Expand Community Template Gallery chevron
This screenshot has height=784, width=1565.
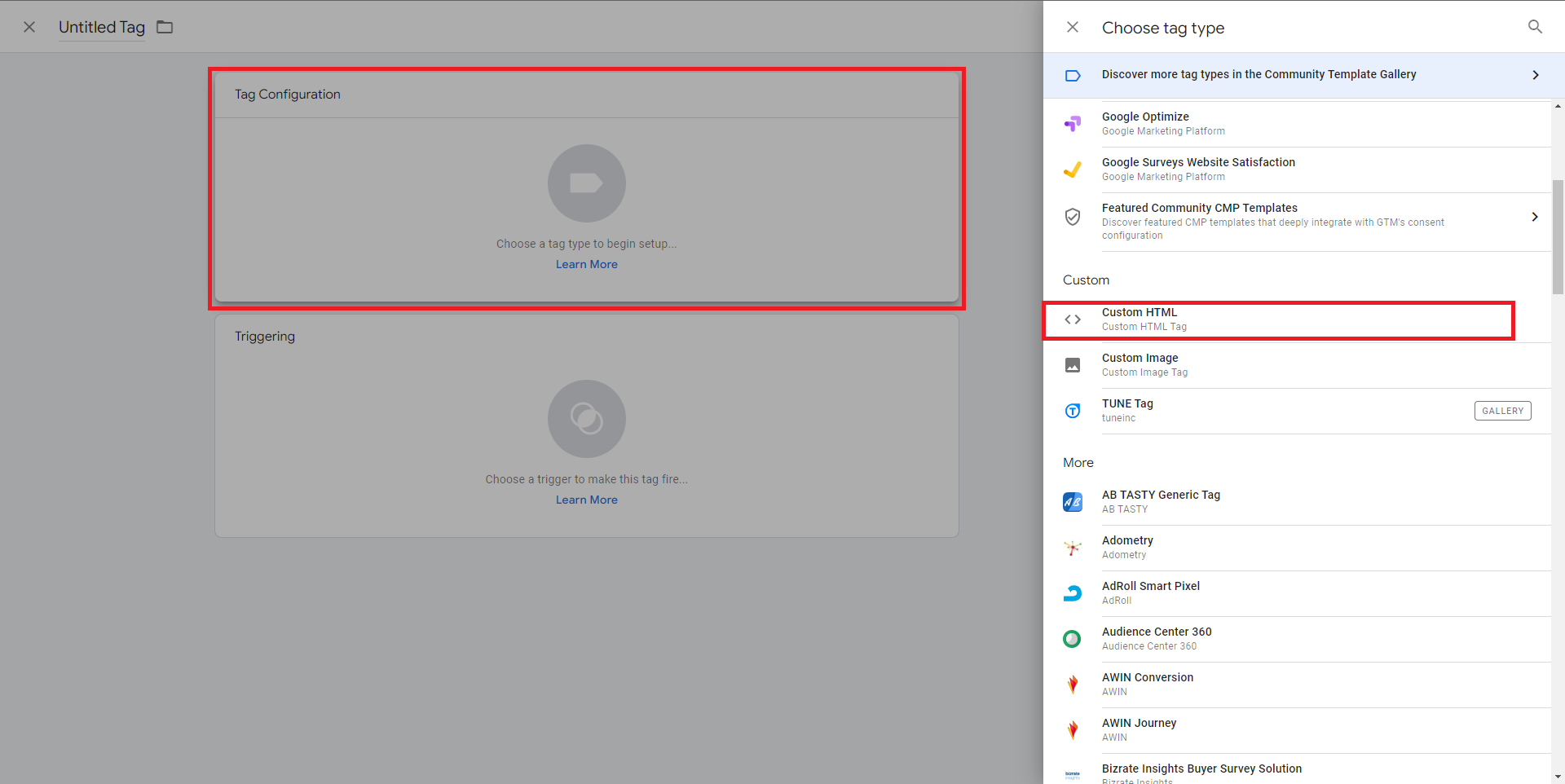pos(1536,75)
